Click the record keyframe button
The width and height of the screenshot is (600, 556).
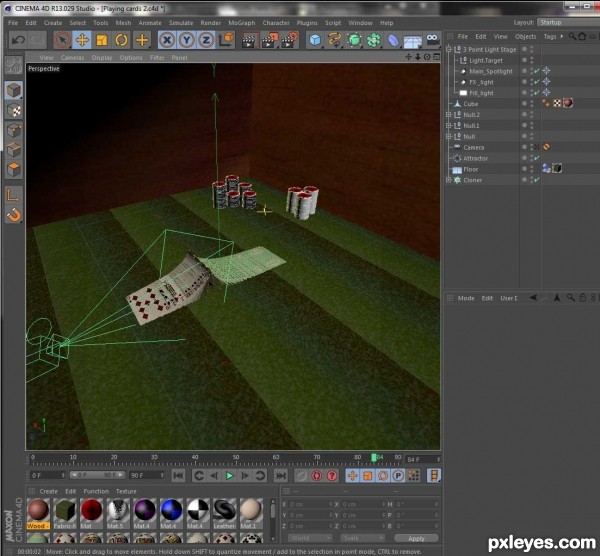(x=301, y=476)
